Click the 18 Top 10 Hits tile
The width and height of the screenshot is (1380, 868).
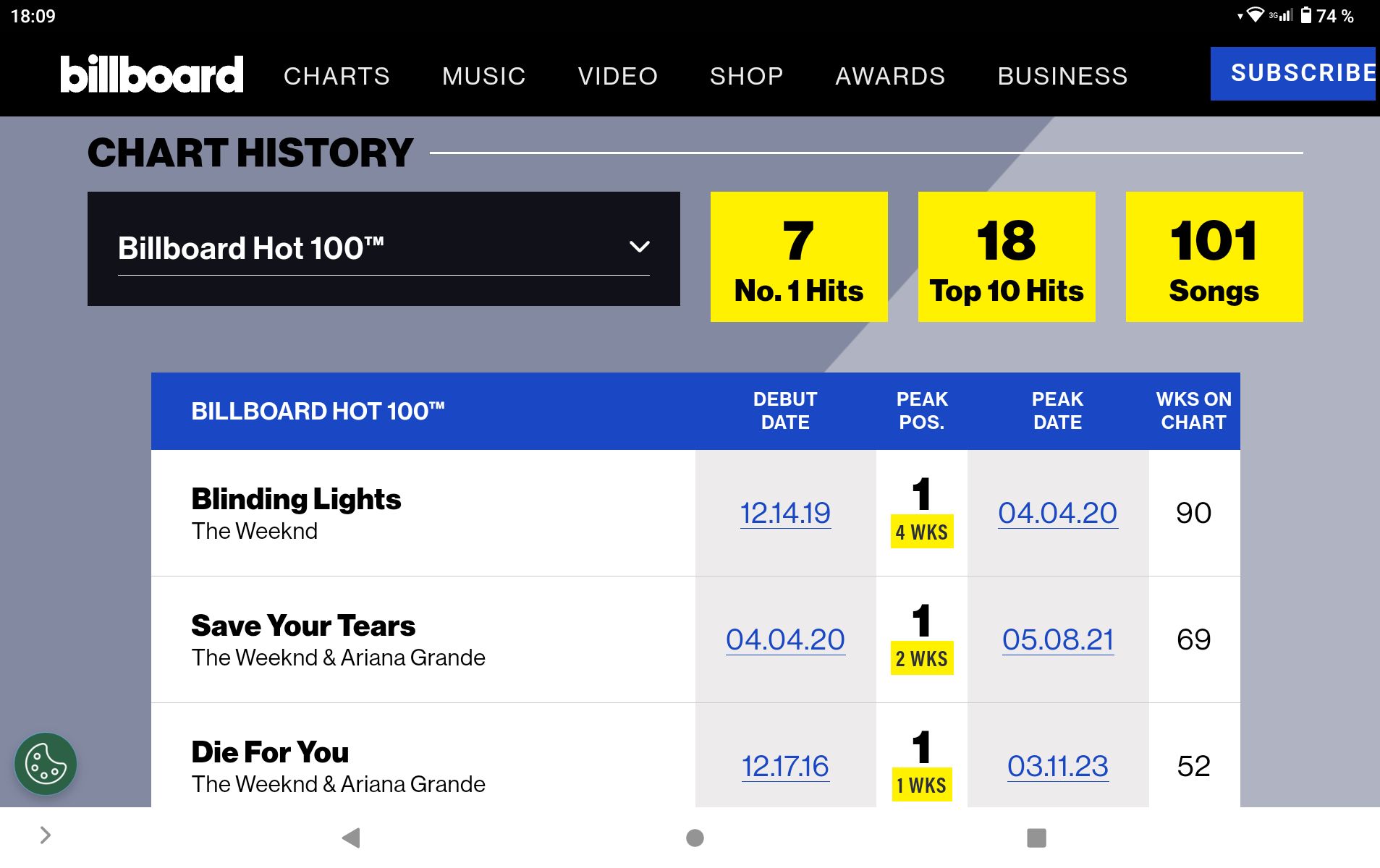(x=1007, y=257)
